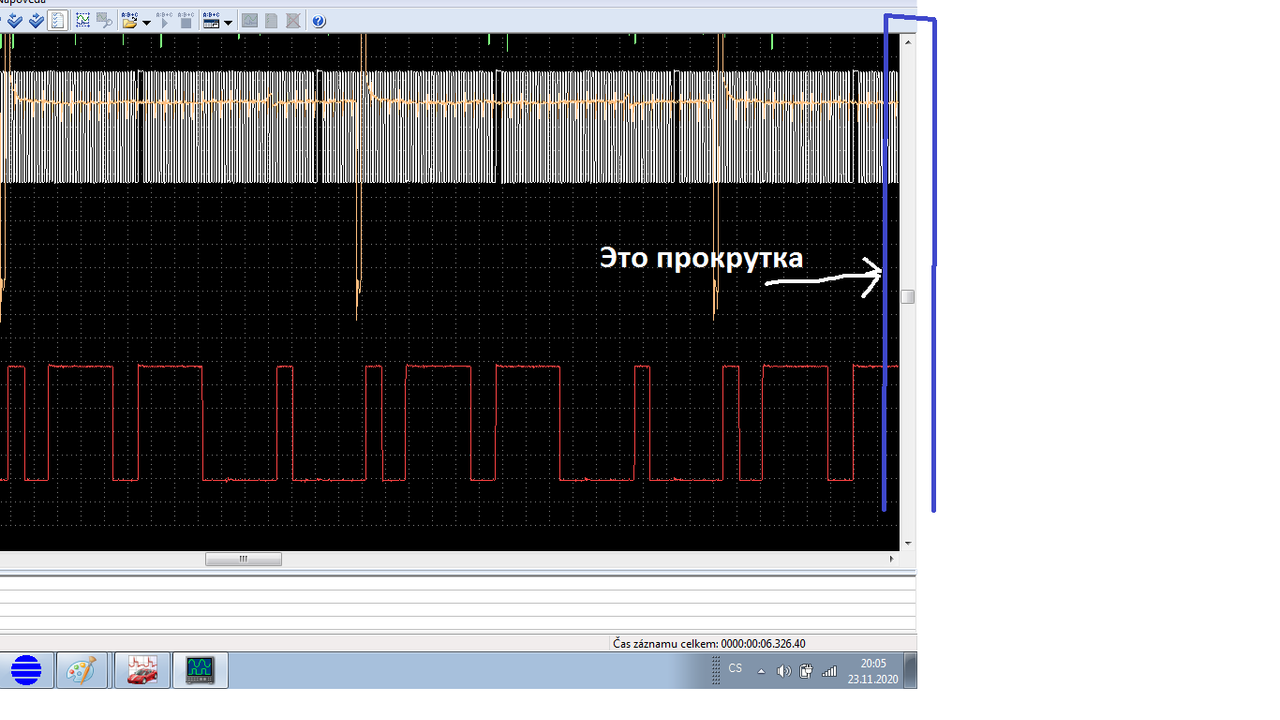Screen dimensions: 1280x720
Task: Click the horizontal scrollbar thumb below the waveform
Action: tap(243, 559)
